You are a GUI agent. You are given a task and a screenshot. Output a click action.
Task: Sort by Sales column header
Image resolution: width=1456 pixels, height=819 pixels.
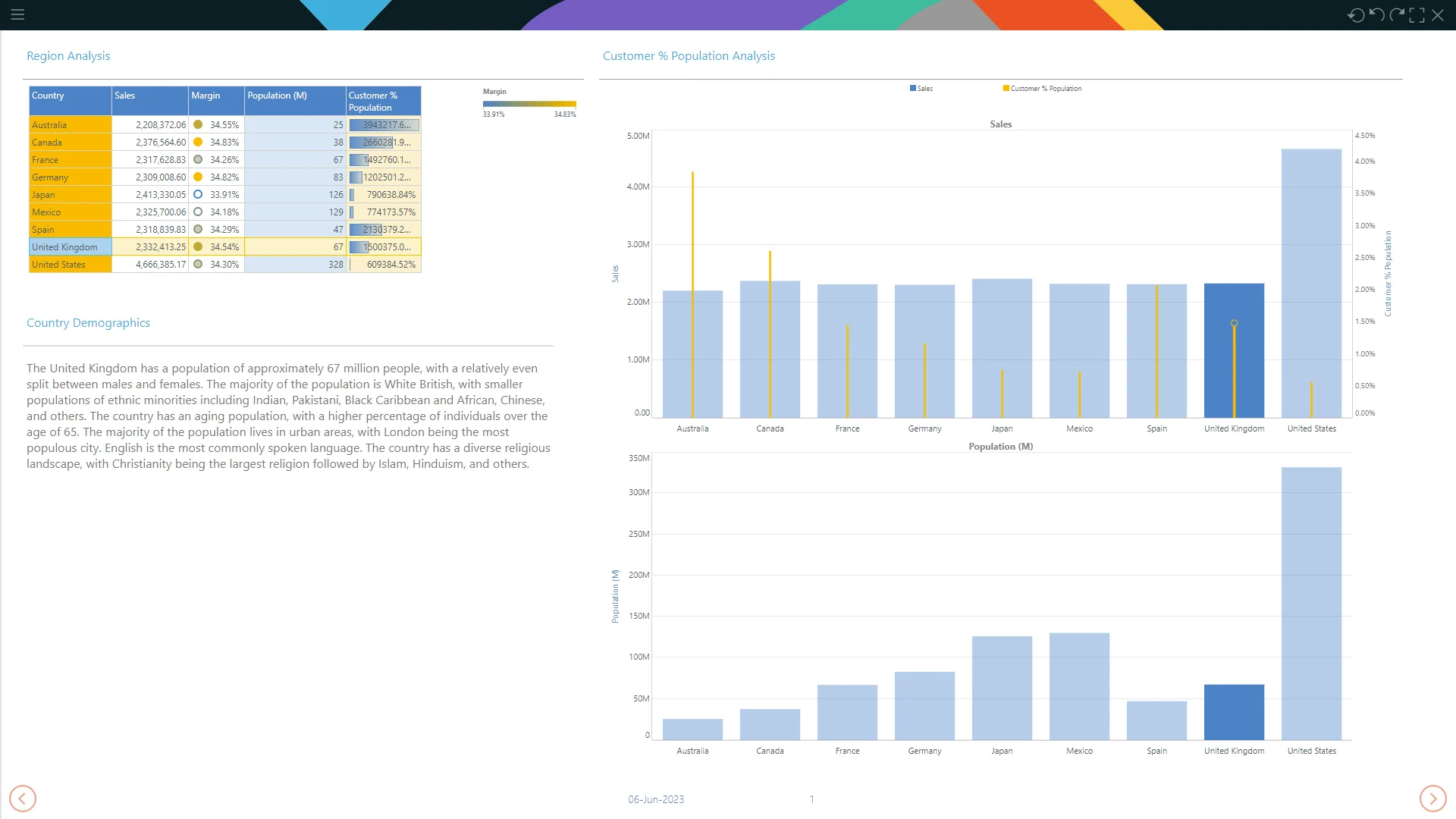click(x=149, y=100)
